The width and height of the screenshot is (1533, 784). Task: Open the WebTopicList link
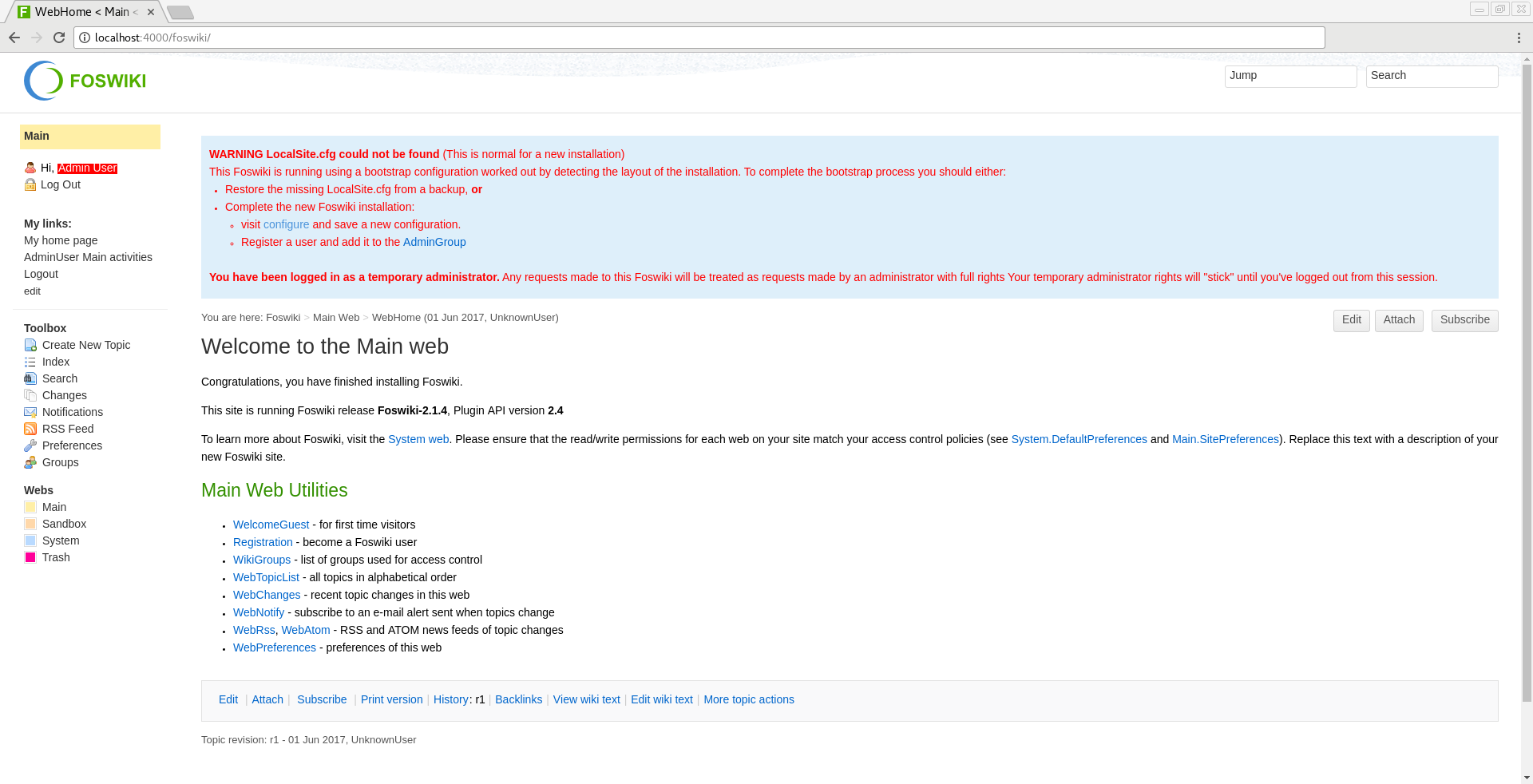tap(266, 577)
